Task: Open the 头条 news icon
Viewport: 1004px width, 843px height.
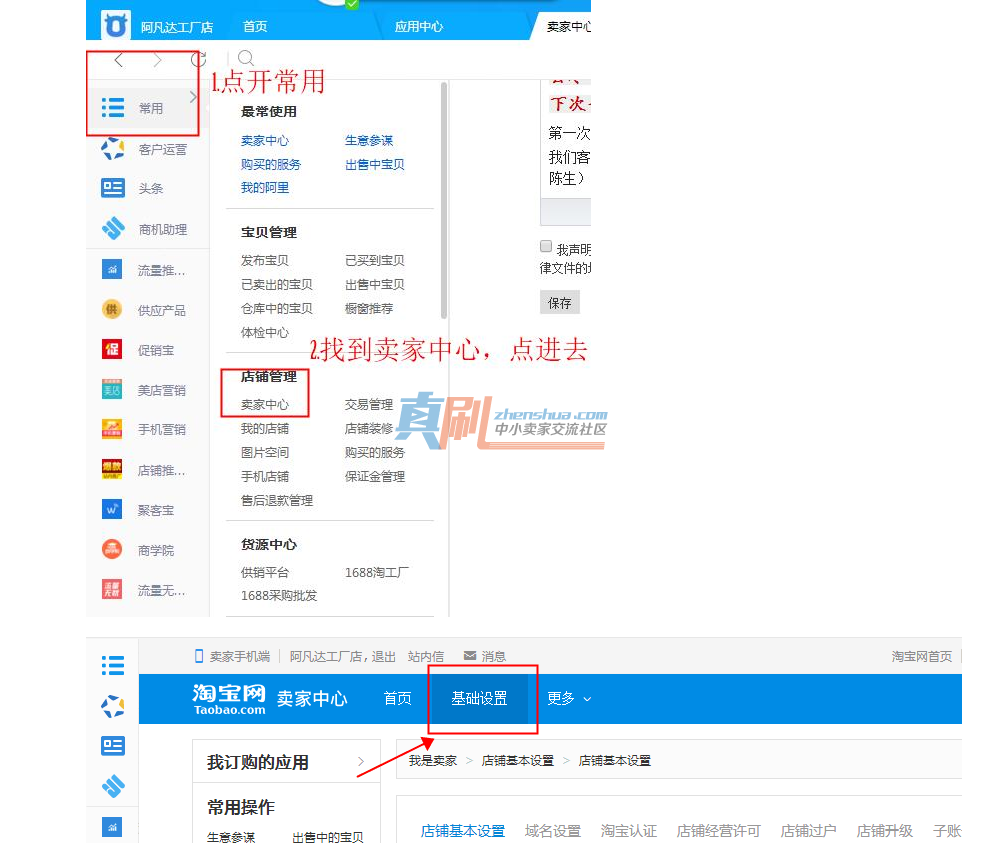Action: (113, 188)
